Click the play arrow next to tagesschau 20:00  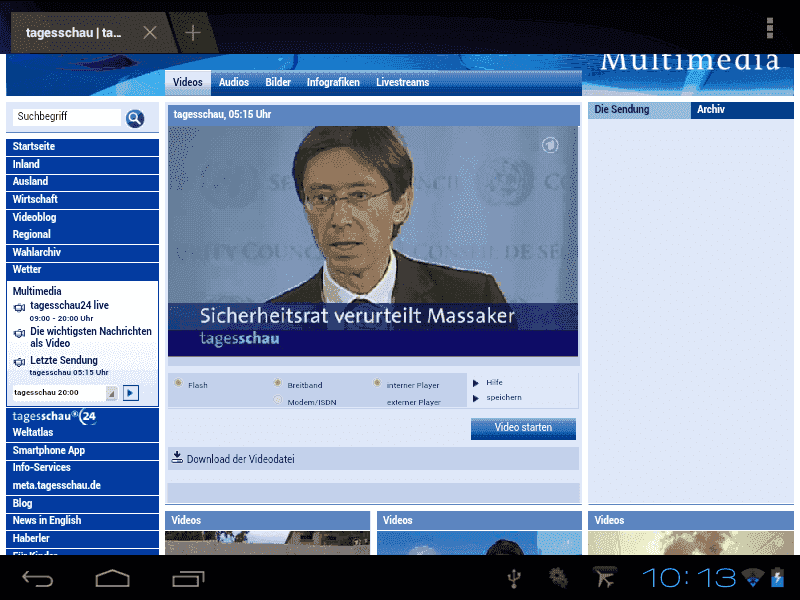point(131,393)
